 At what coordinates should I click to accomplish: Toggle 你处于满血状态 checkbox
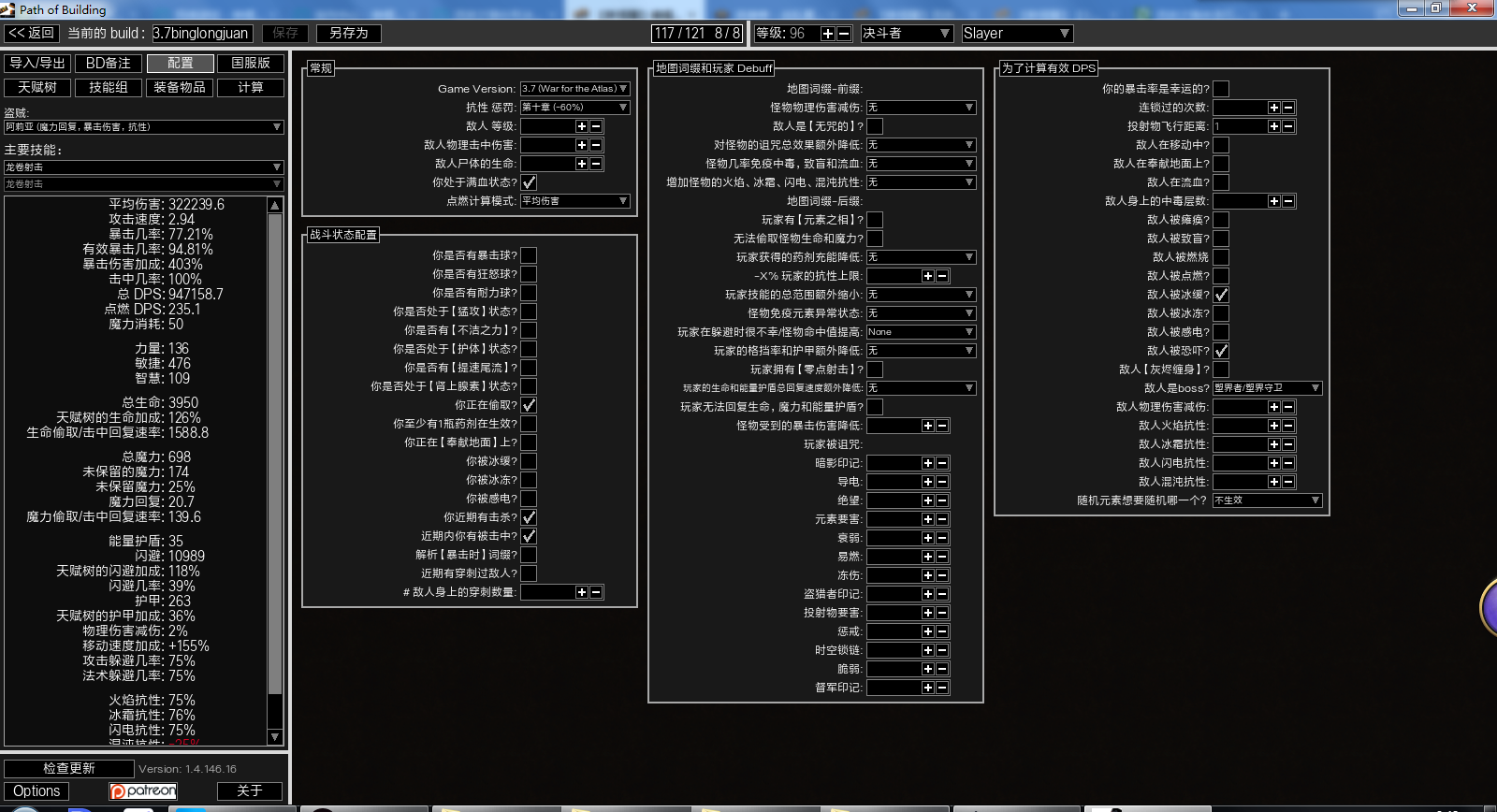(x=529, y=182)
